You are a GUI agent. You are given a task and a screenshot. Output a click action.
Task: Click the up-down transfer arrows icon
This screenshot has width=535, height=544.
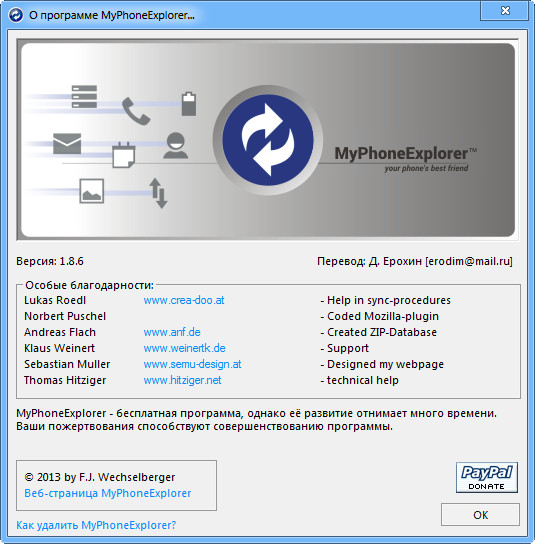click(x=158, y=193)
